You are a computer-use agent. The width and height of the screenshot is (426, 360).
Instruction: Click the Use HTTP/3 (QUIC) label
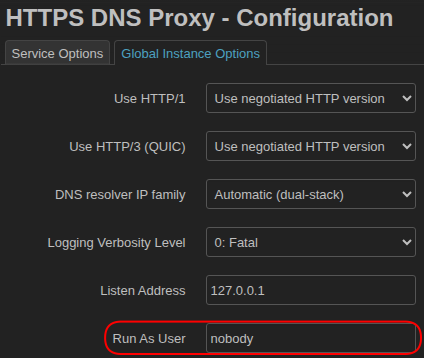(x=127, y=147)
